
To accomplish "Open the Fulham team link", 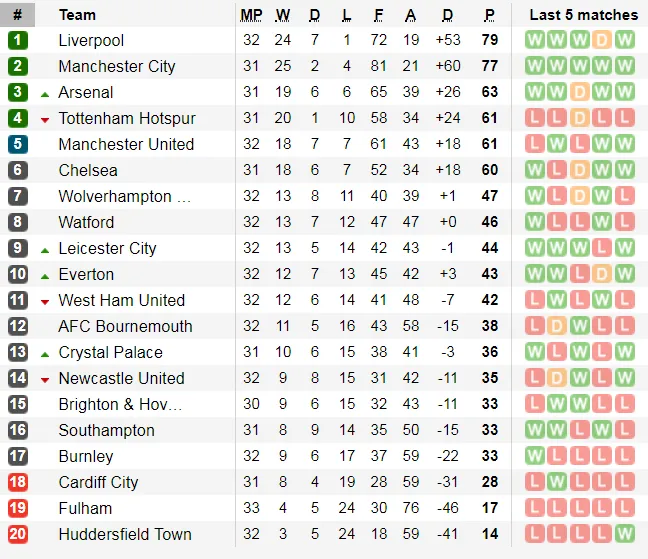I will (85, 509).
